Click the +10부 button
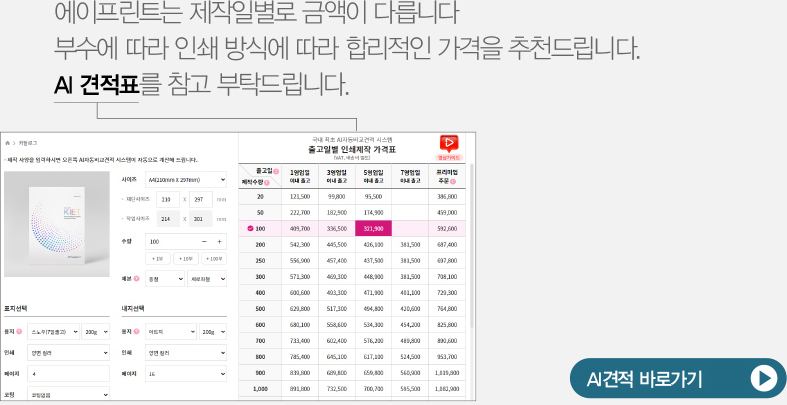 click(186, 258)
